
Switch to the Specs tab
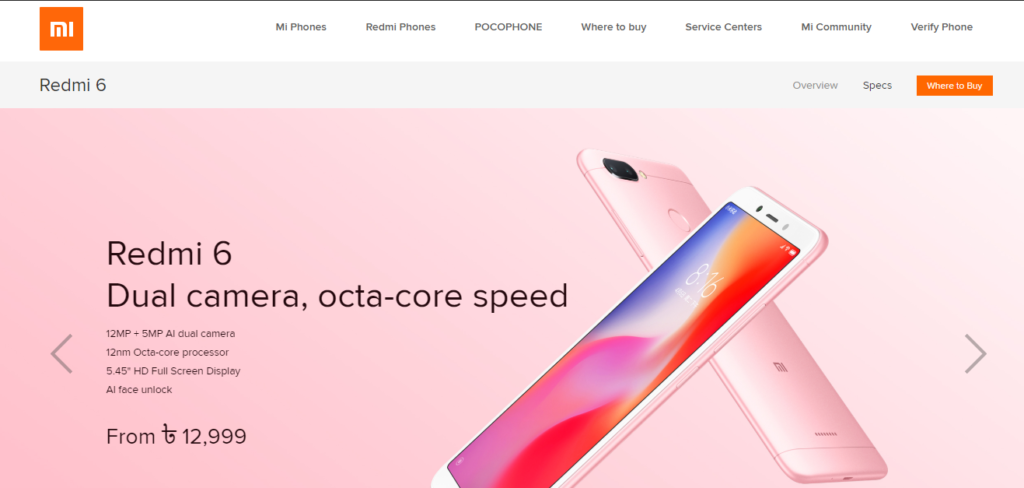pos(877,86)
